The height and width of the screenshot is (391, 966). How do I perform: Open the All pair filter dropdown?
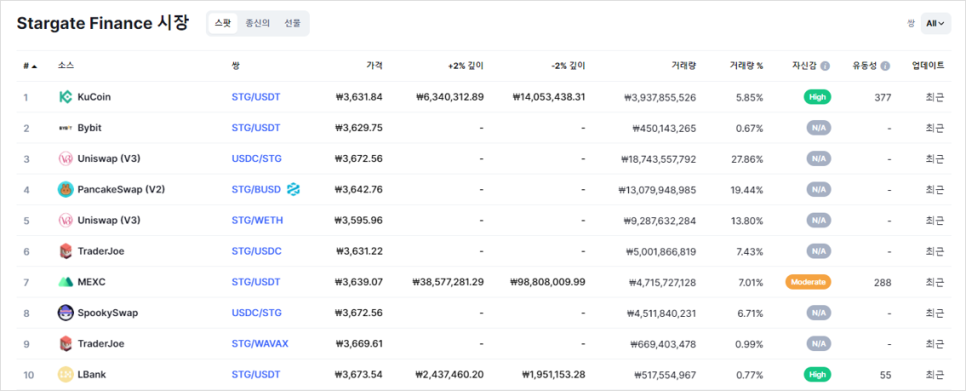point(935,23)
